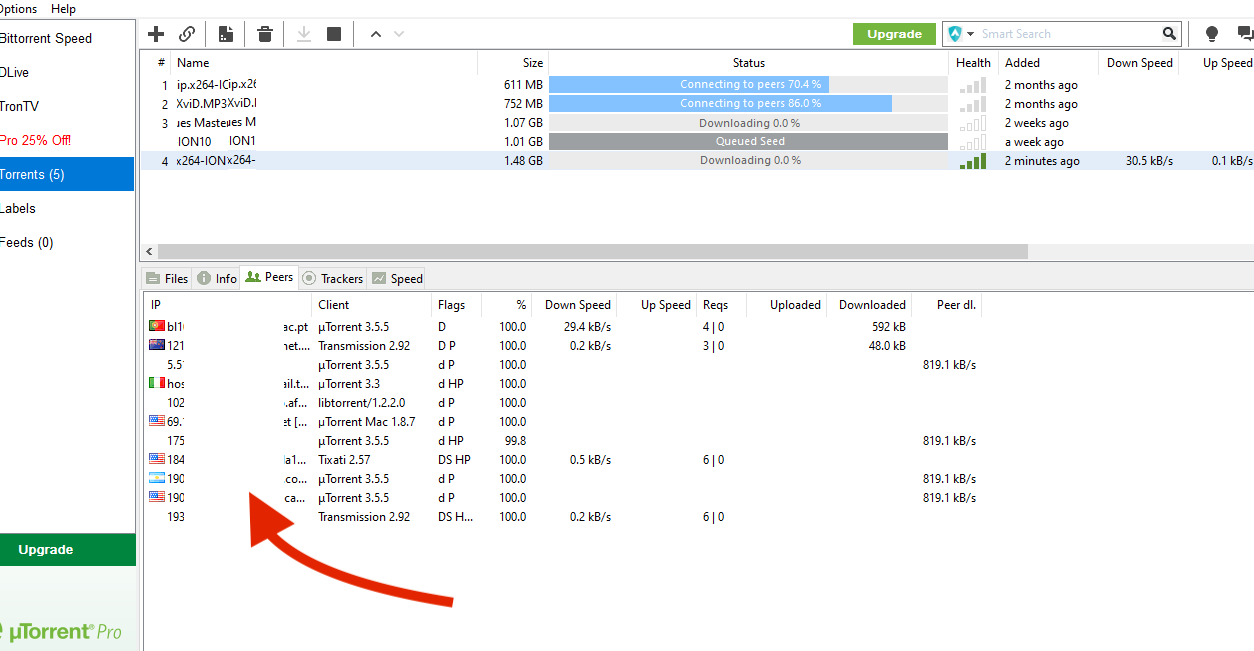Switch to the Info tab

coord(217,278)
